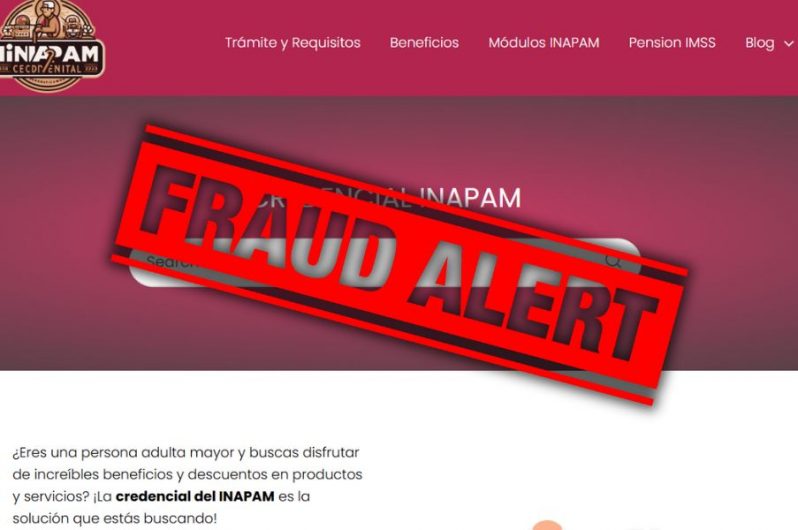The width and height of the screenshot is (798, 530).
Task: Open the Trámite y Requisitos menu item
Action: [293, 43]
